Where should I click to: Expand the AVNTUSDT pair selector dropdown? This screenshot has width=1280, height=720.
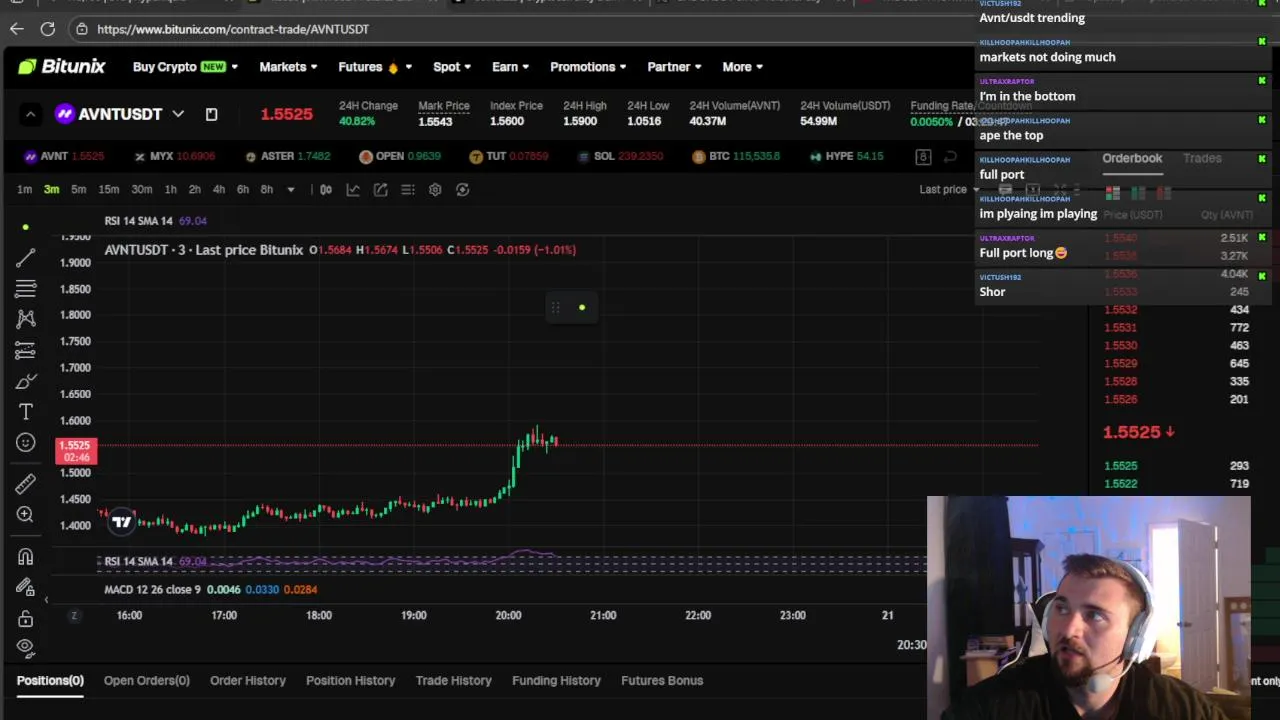point(178,114)
